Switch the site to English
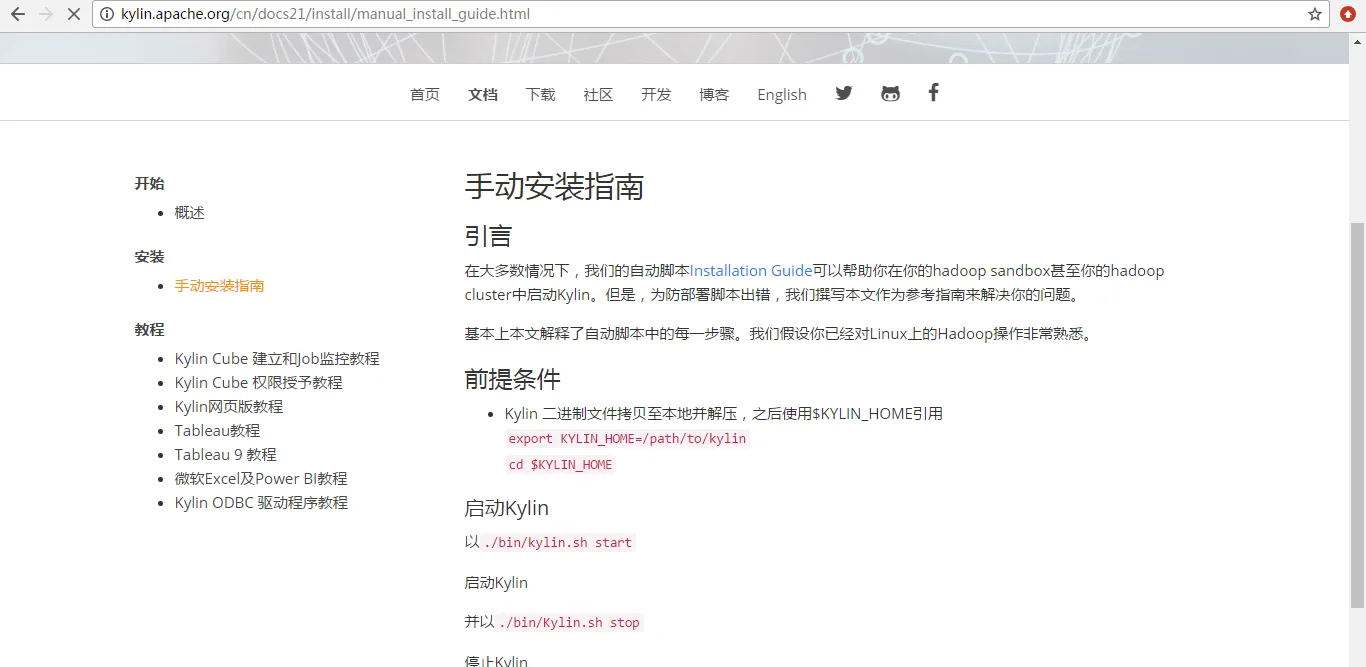 [x=782, y=94]
